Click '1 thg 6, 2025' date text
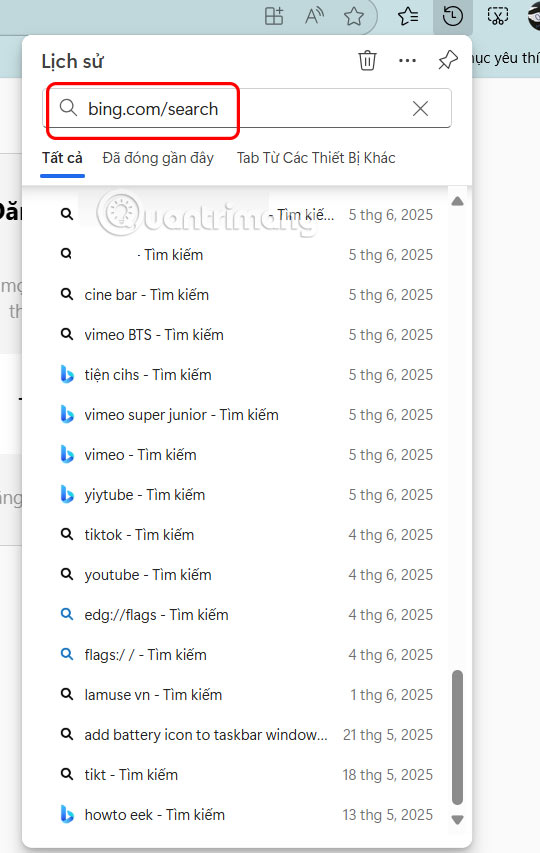The image size is (540, 853). [x=392, y=695]
